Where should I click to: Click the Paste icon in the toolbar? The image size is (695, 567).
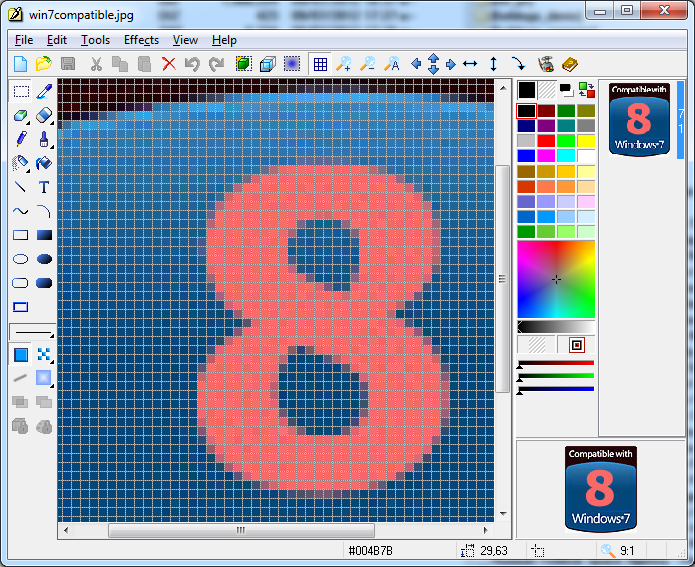click(x=144, y=64)
